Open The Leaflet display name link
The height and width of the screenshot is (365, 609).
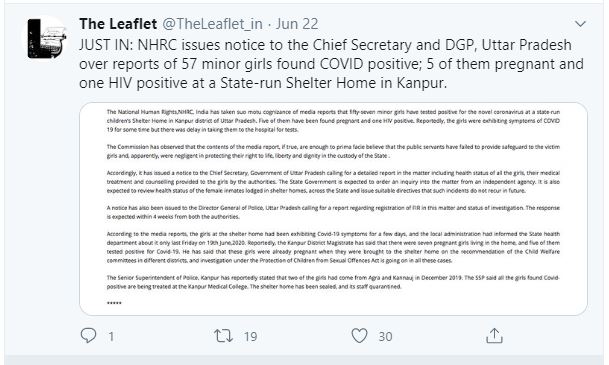pos(118,24)
